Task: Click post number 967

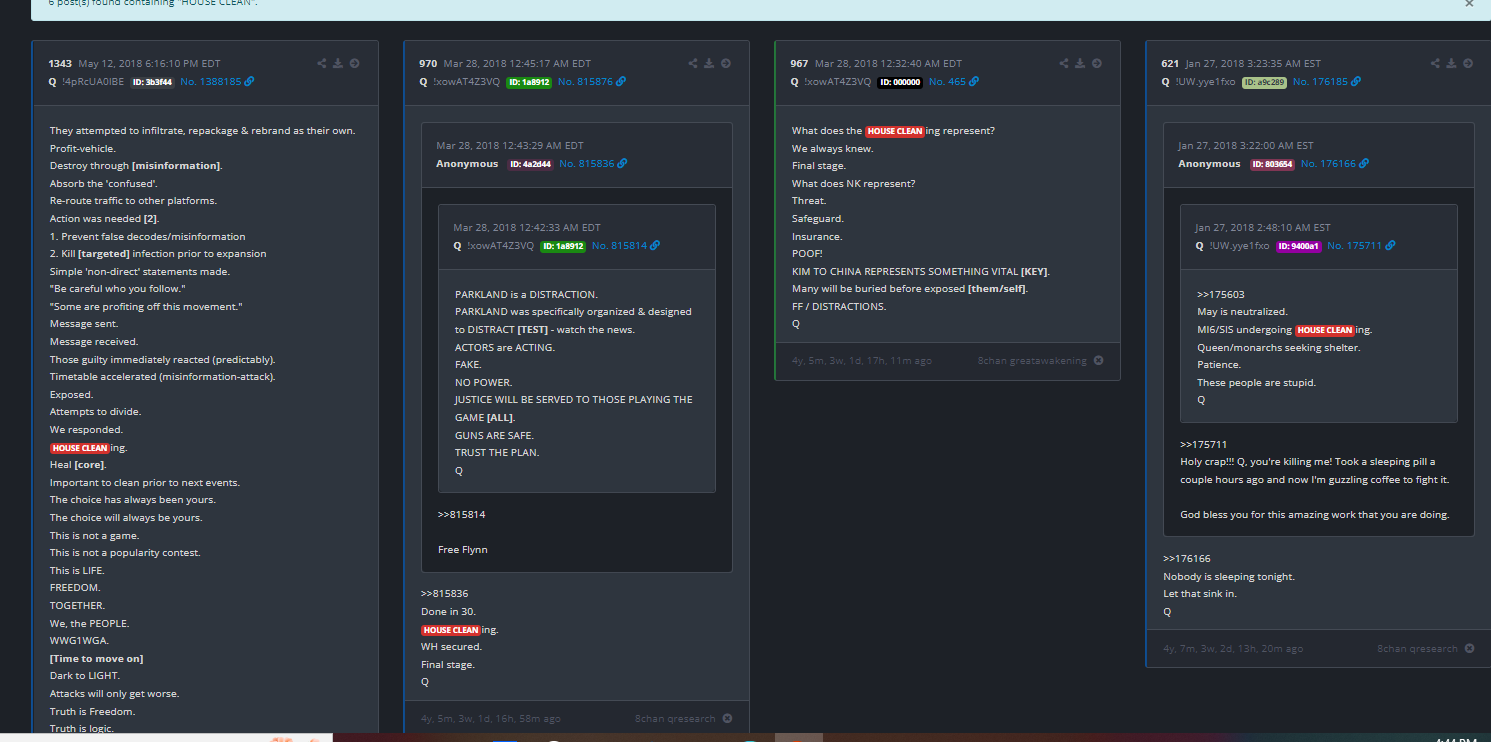Action: point(799,63)
